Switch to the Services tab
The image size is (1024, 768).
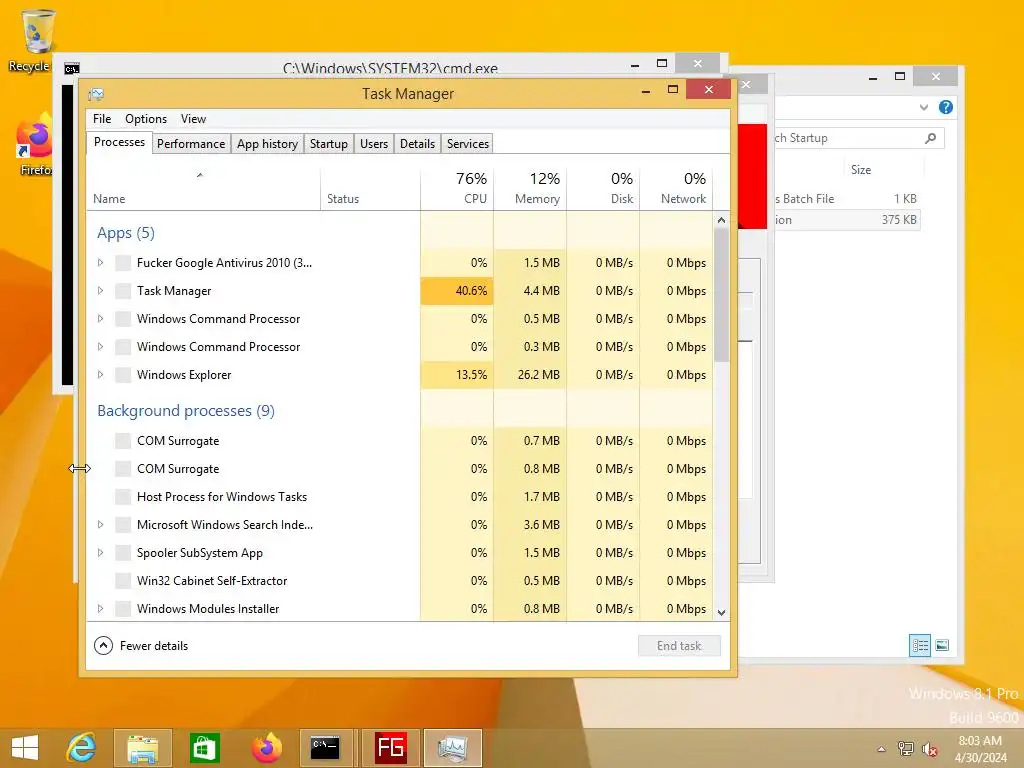468,144
